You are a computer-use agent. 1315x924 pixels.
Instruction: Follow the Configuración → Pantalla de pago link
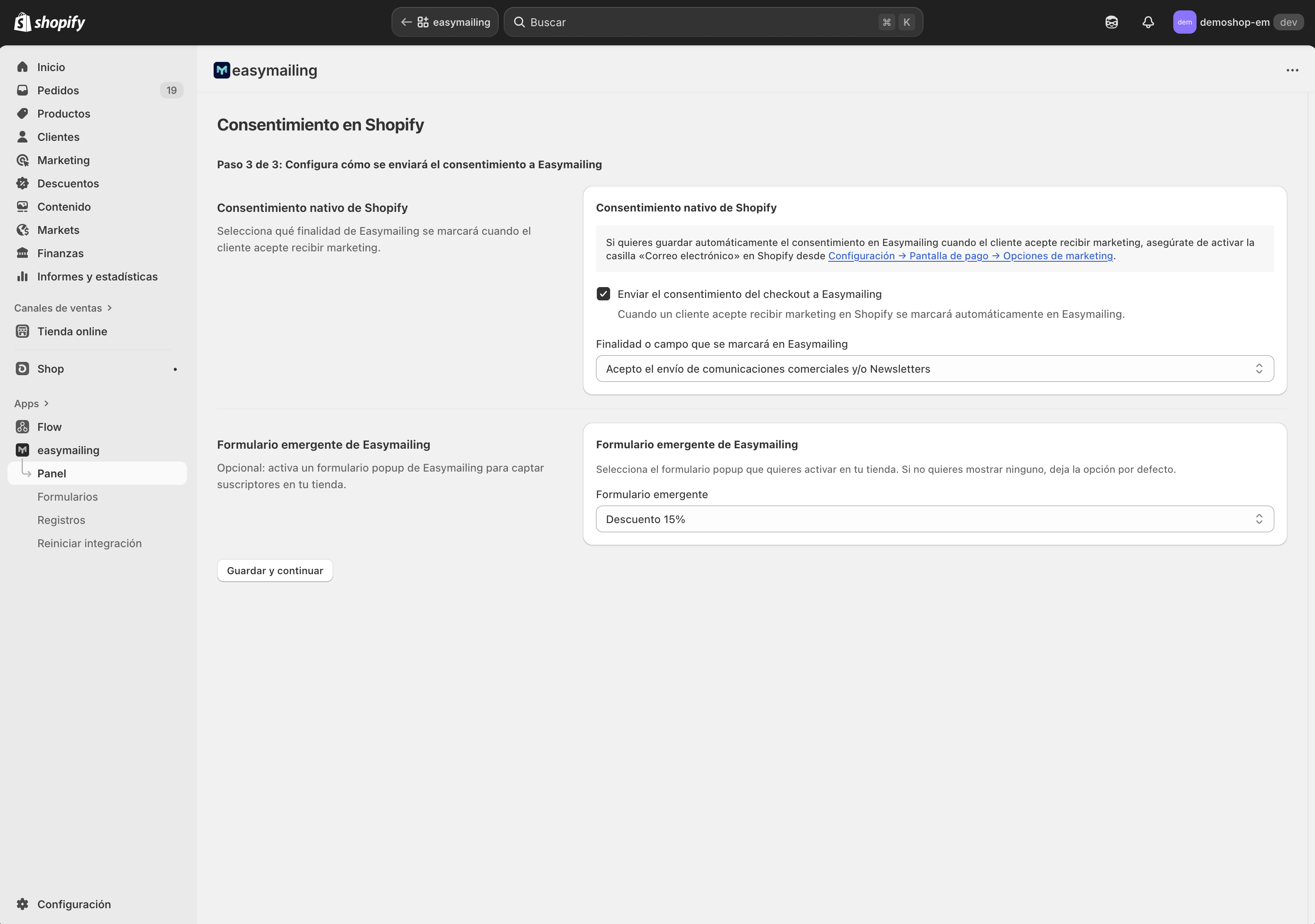[970, 256]
